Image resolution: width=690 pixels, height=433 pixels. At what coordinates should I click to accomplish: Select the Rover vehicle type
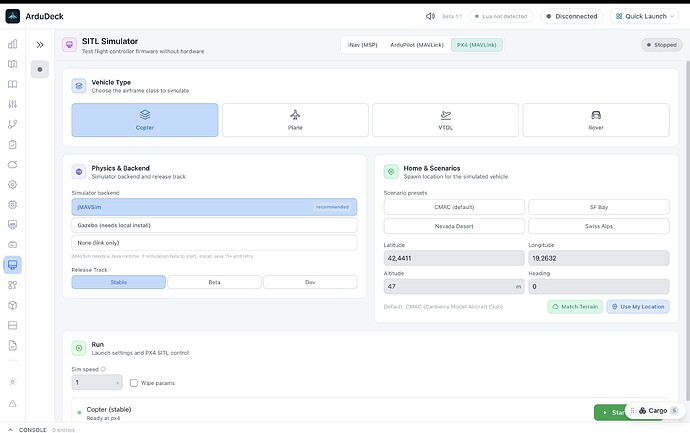click(596, 120)
